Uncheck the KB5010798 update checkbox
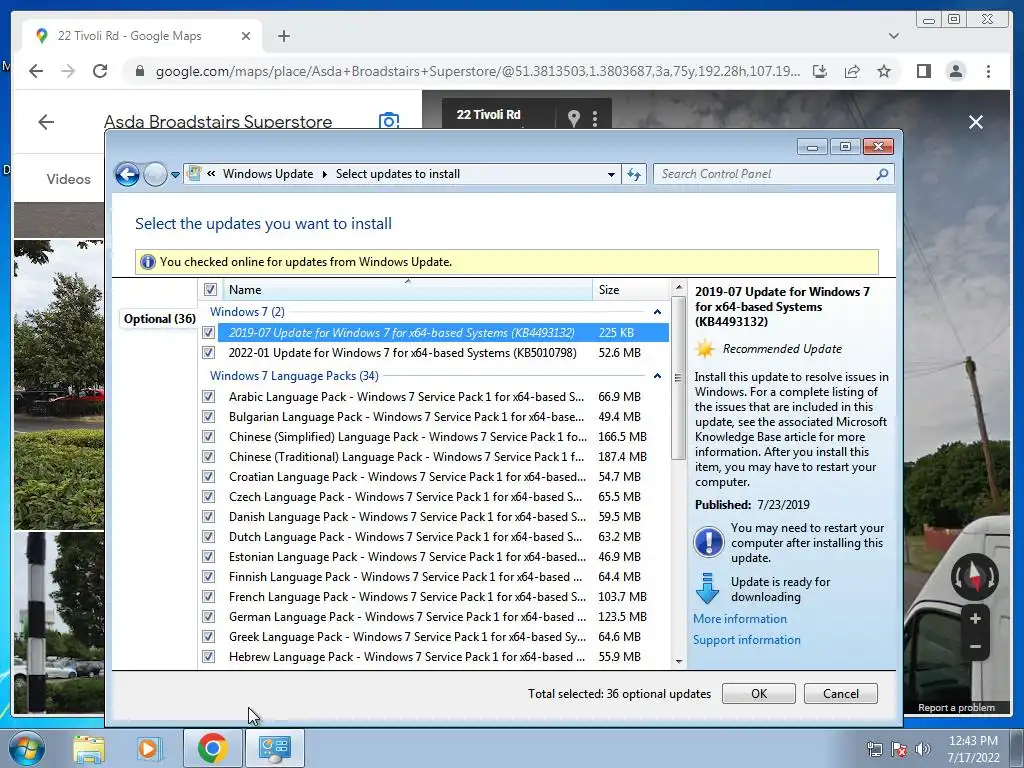 pos(208,353)
